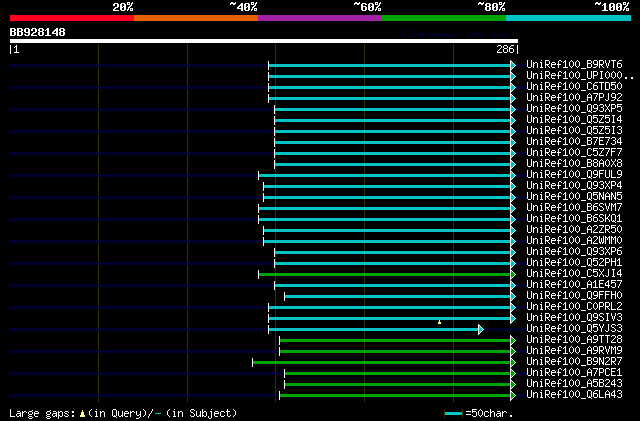Select the UniRef100_Q93XP4 label
Viewport: 640px width, 421px height.
tap(574, 186)
